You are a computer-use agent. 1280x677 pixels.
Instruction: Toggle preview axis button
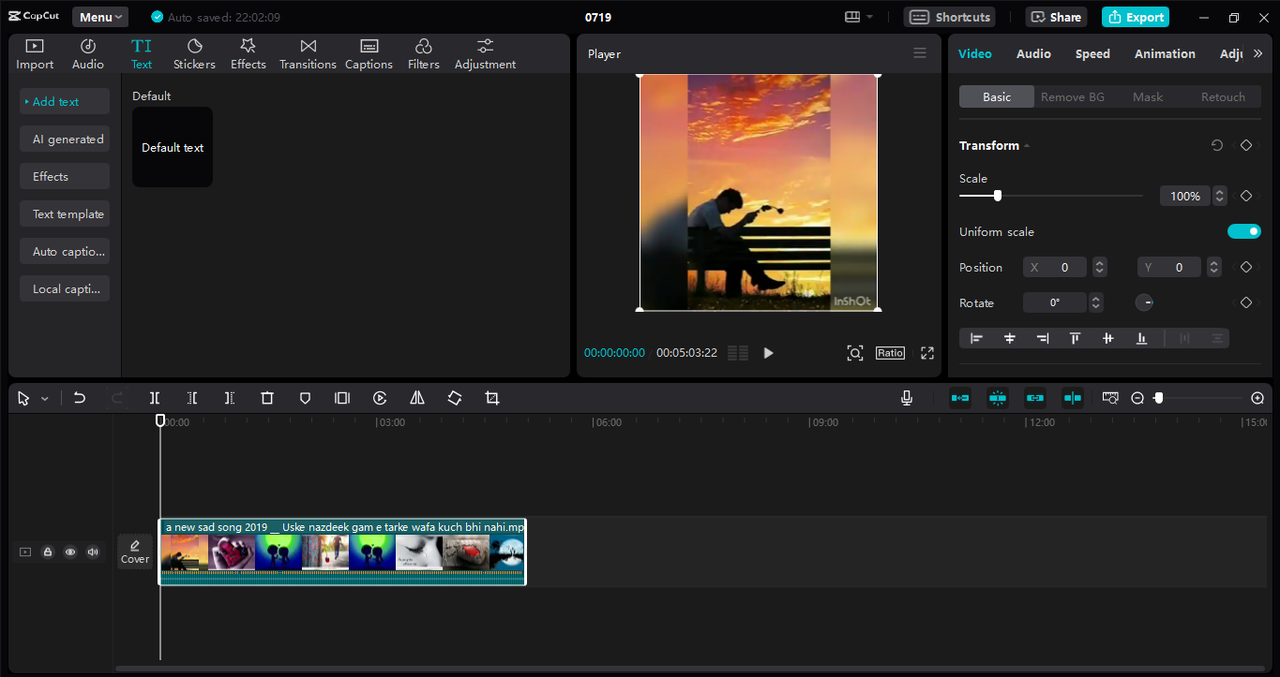pos(1072,398)
